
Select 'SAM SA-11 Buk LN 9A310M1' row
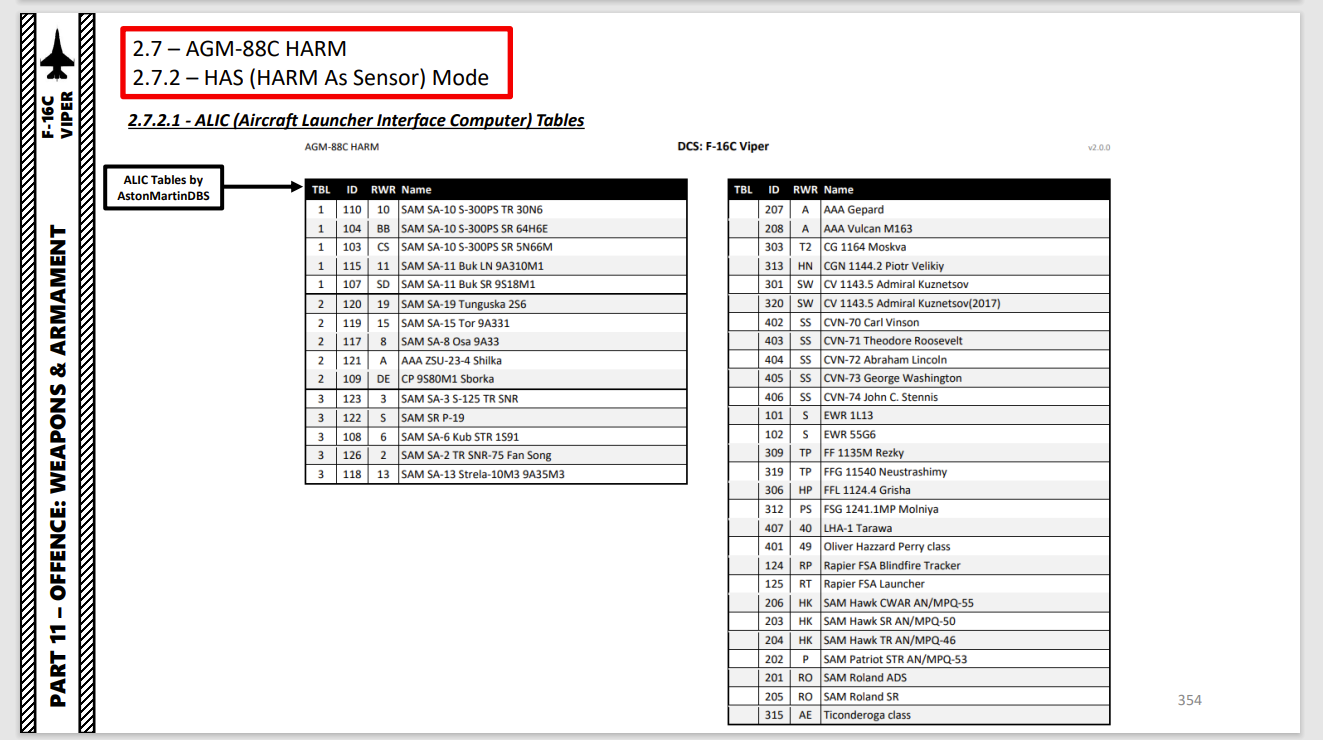pos(496,266)
